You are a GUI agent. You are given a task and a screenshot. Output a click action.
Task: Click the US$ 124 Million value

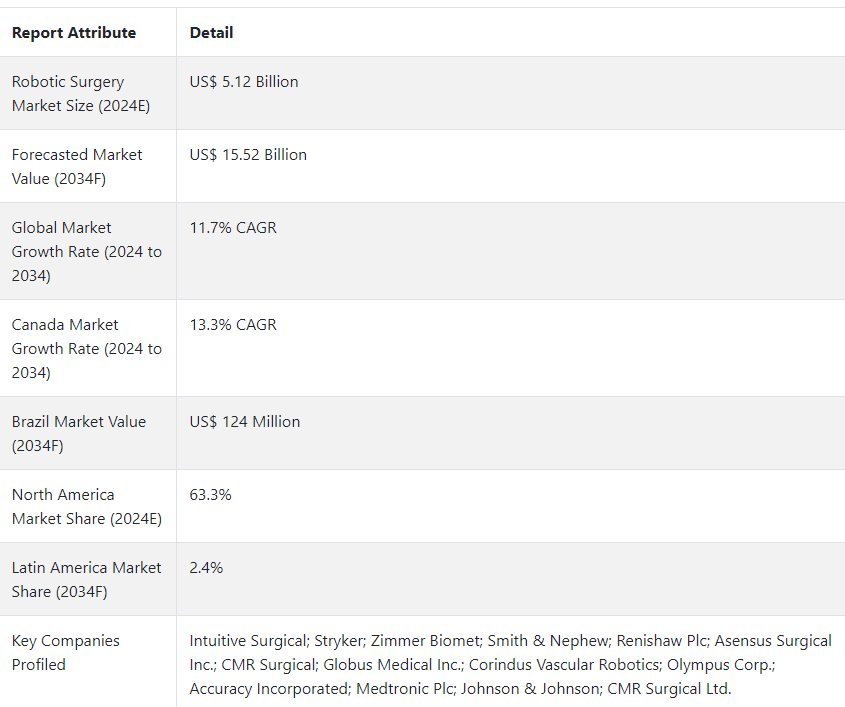[x=245, y=421]
